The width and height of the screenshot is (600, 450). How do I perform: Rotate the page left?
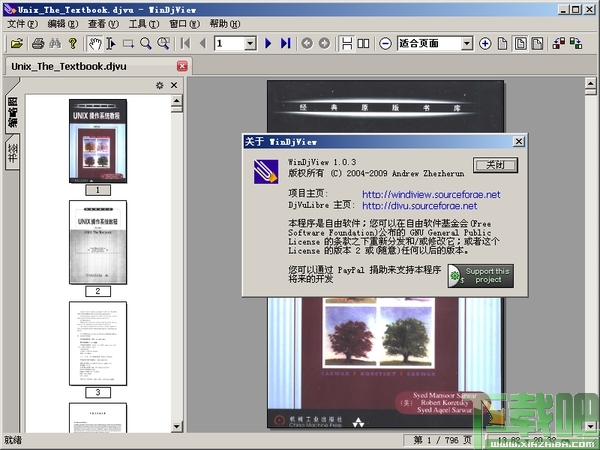[x=559, y=44]
